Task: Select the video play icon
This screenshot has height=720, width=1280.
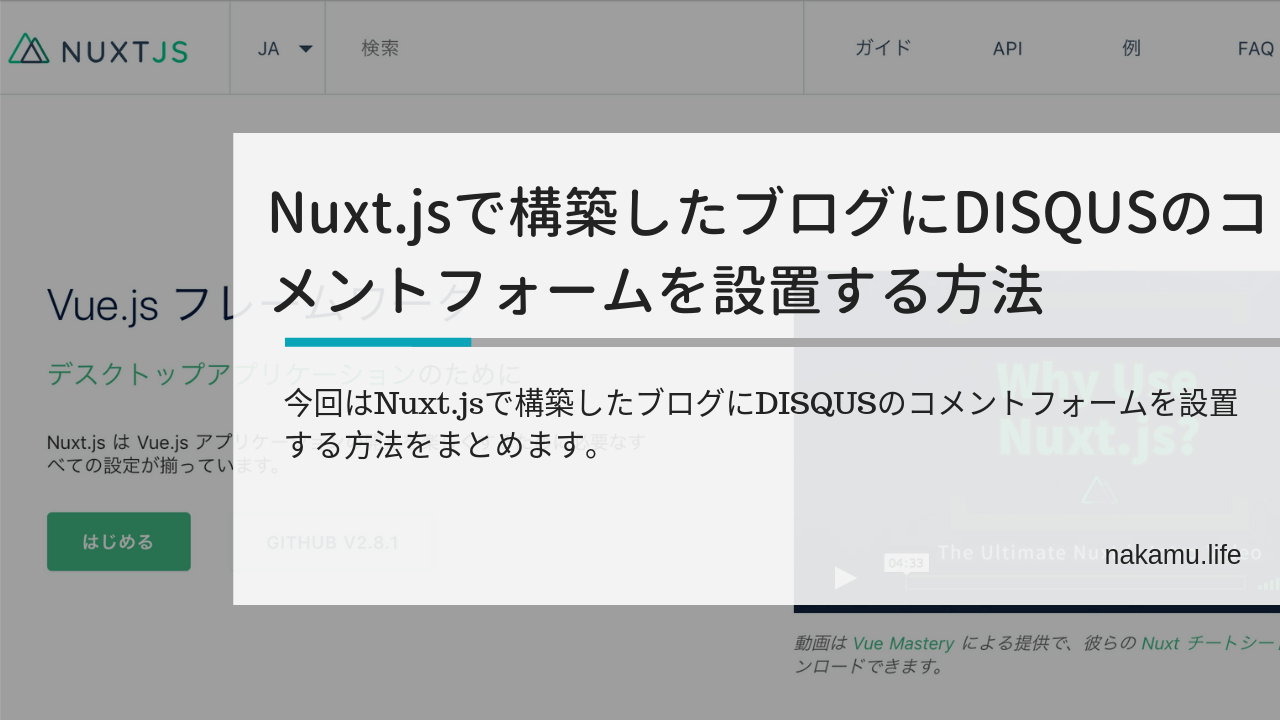Action: [x=843, y=578]
